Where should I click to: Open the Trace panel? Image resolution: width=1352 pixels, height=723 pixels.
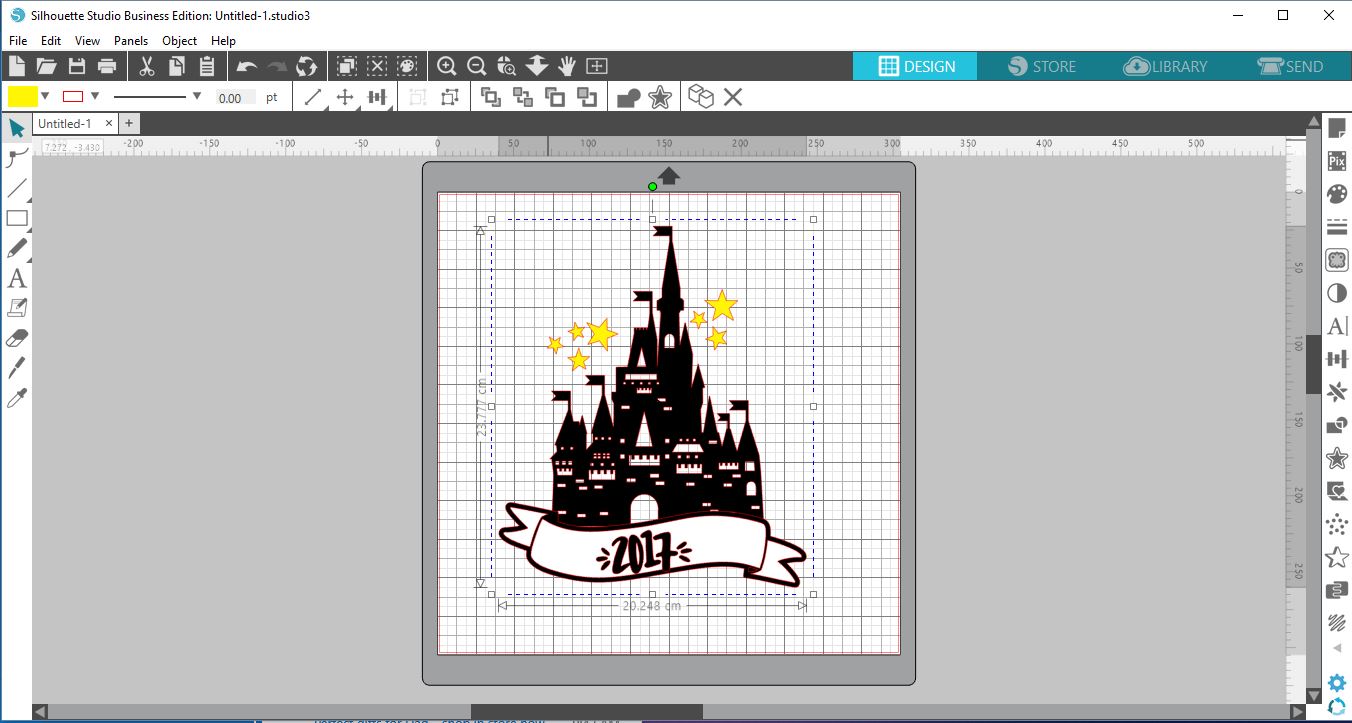(x=1337, y=260)
